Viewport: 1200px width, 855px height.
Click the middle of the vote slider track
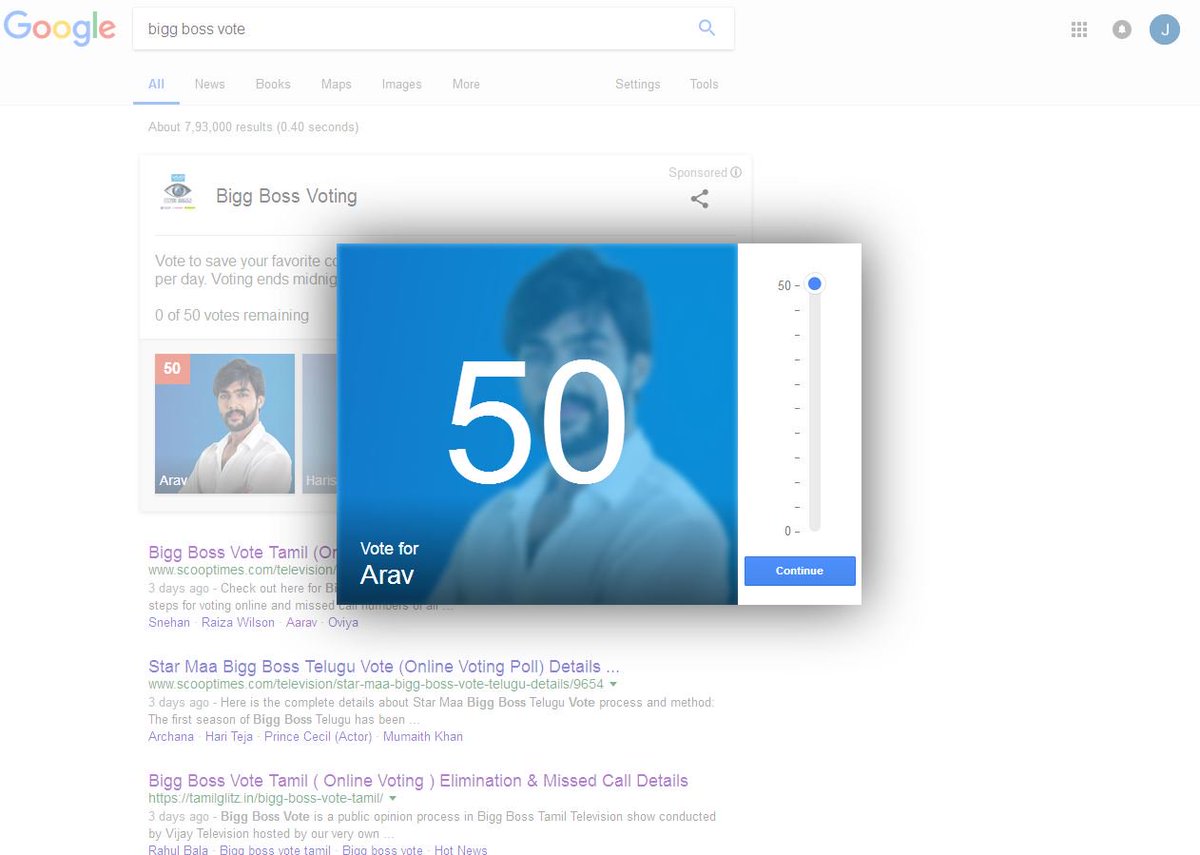point(815,408)
